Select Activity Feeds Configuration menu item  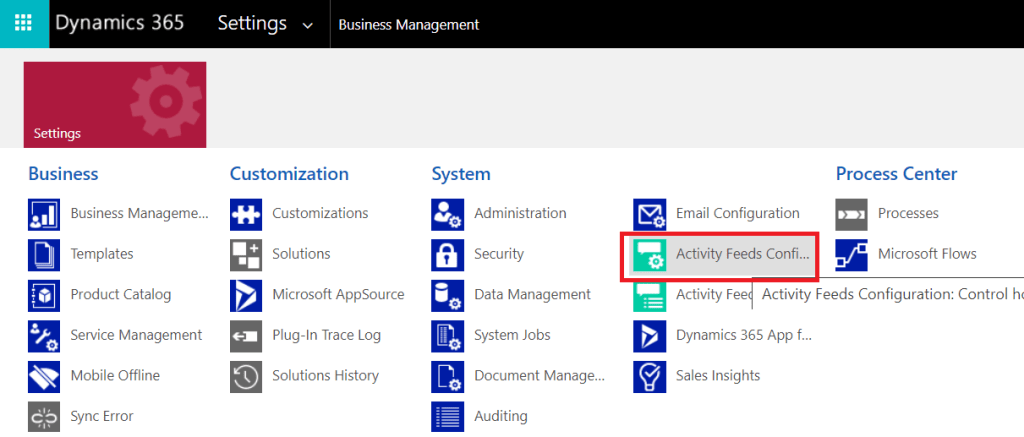click(741, 255)
